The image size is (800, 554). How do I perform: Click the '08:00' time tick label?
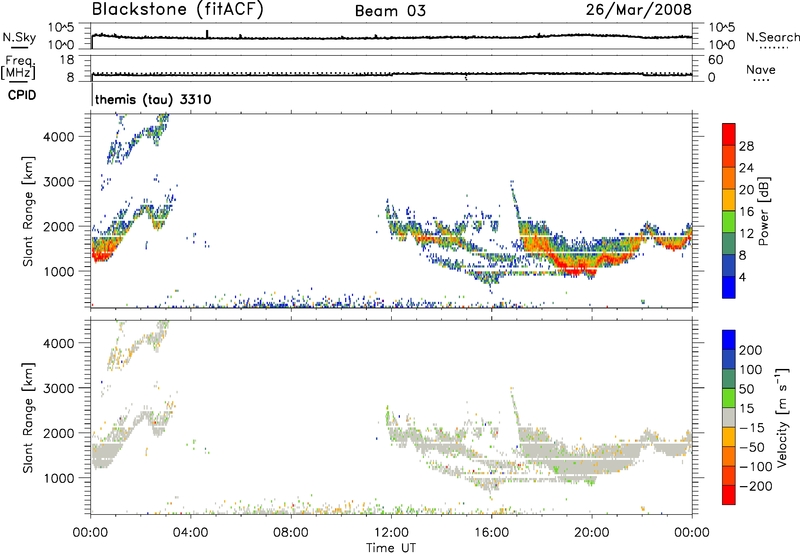tap(291, 533)
